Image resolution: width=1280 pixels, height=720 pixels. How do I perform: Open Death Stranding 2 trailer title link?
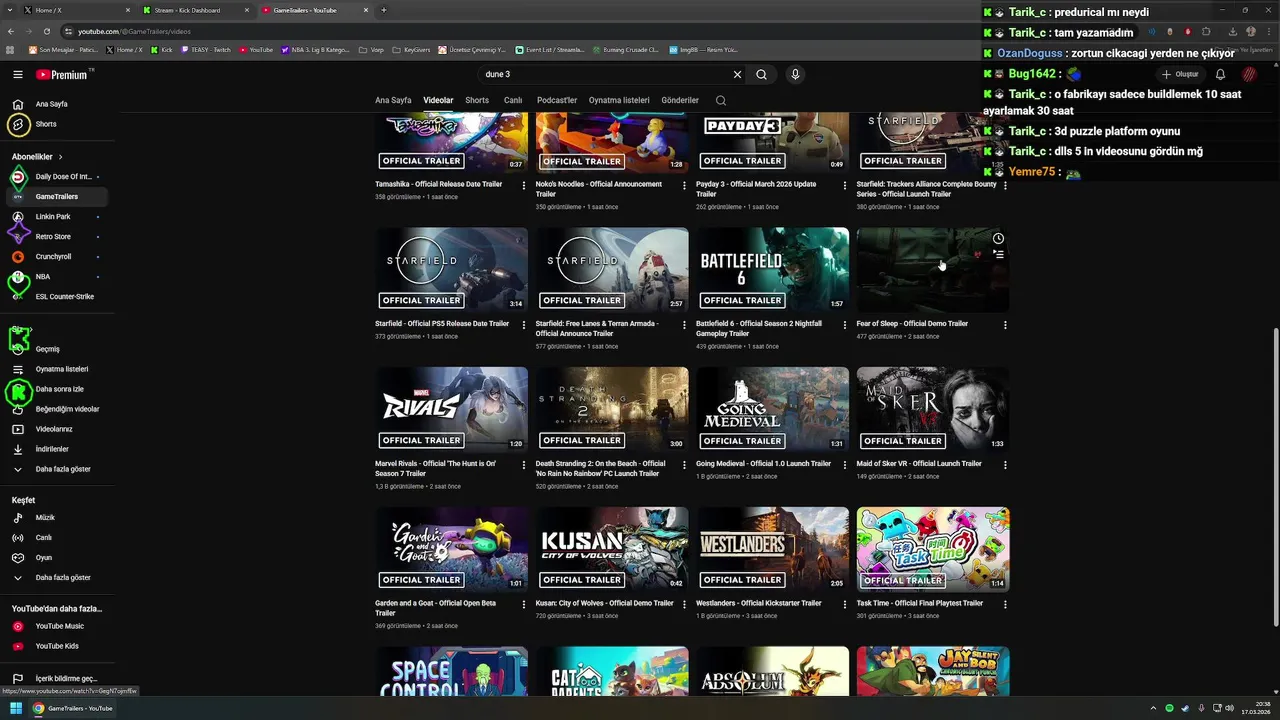point(600,469)
